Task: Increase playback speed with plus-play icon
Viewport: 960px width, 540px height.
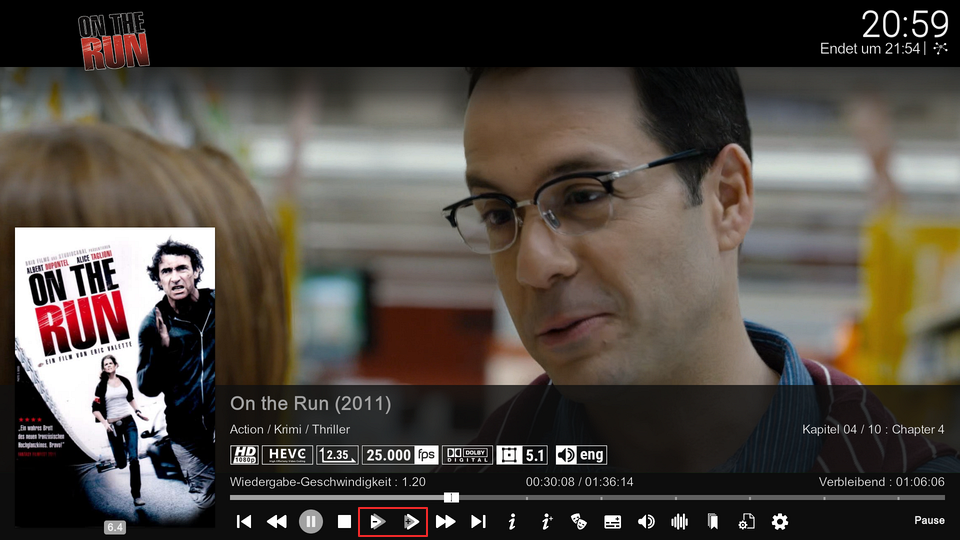Action: (x=411, y=522)
